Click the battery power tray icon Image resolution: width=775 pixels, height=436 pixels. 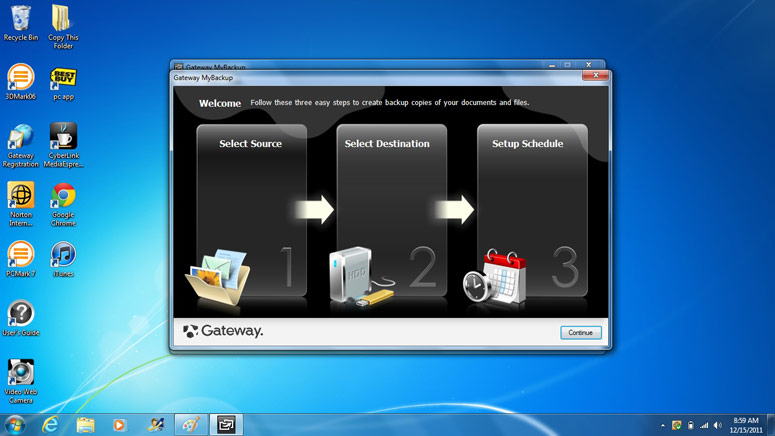point(691,425)
